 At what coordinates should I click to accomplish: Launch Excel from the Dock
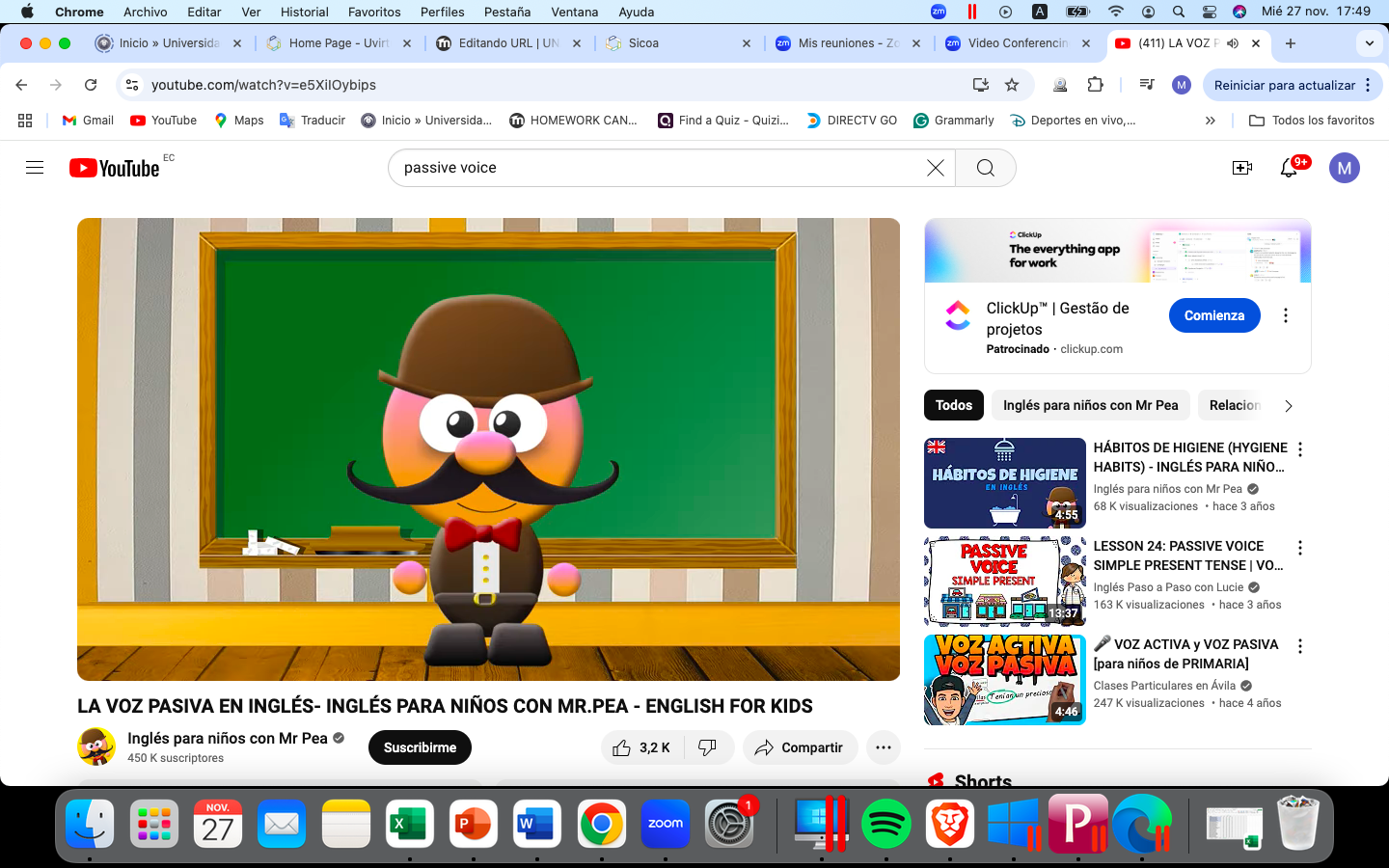pyautogui.click(x=409, y=824)
